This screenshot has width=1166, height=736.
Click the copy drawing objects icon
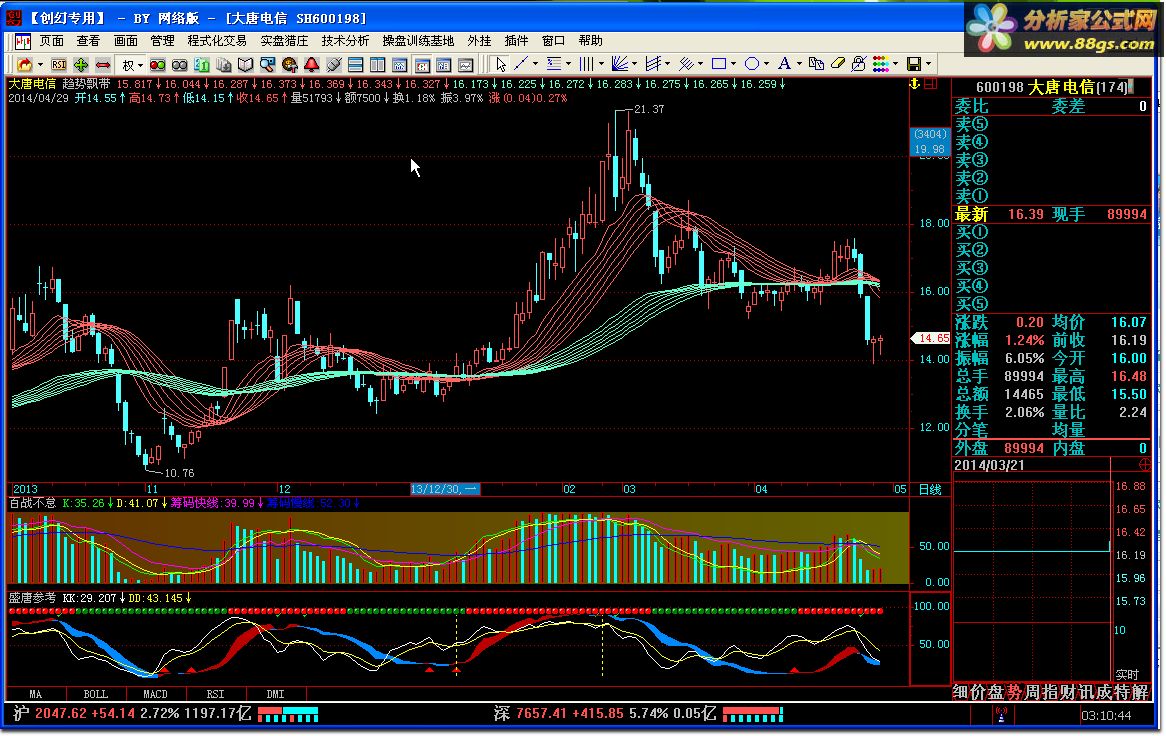point(816,64)
